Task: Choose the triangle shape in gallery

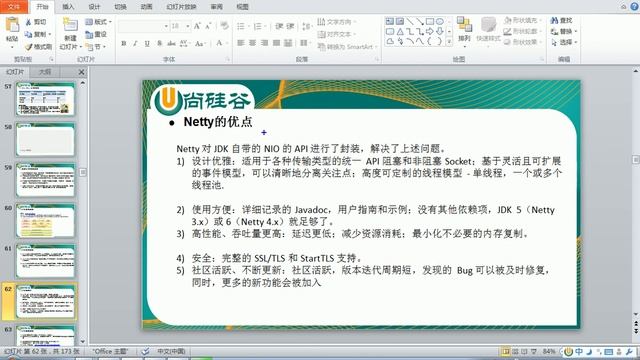Action: click(x=400, y=31)
